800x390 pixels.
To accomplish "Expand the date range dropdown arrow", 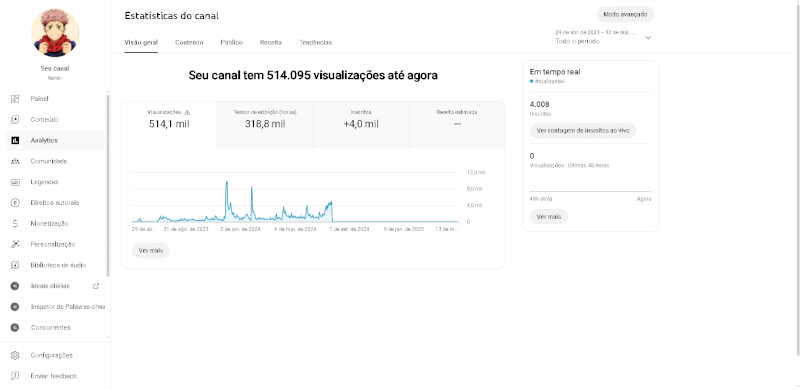I will [x=648, y=38].
